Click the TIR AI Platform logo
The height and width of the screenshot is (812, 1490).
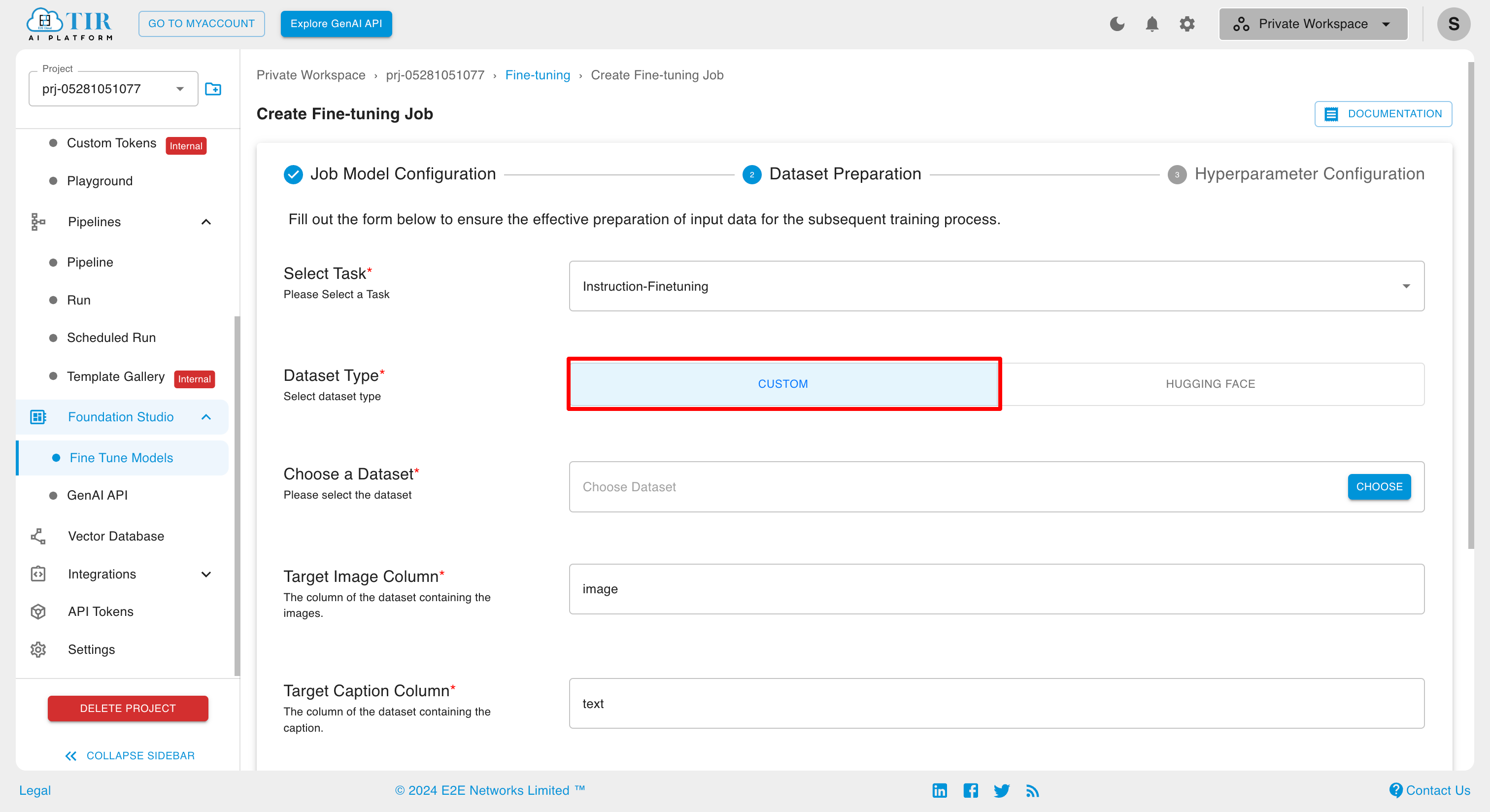[69, 24]
